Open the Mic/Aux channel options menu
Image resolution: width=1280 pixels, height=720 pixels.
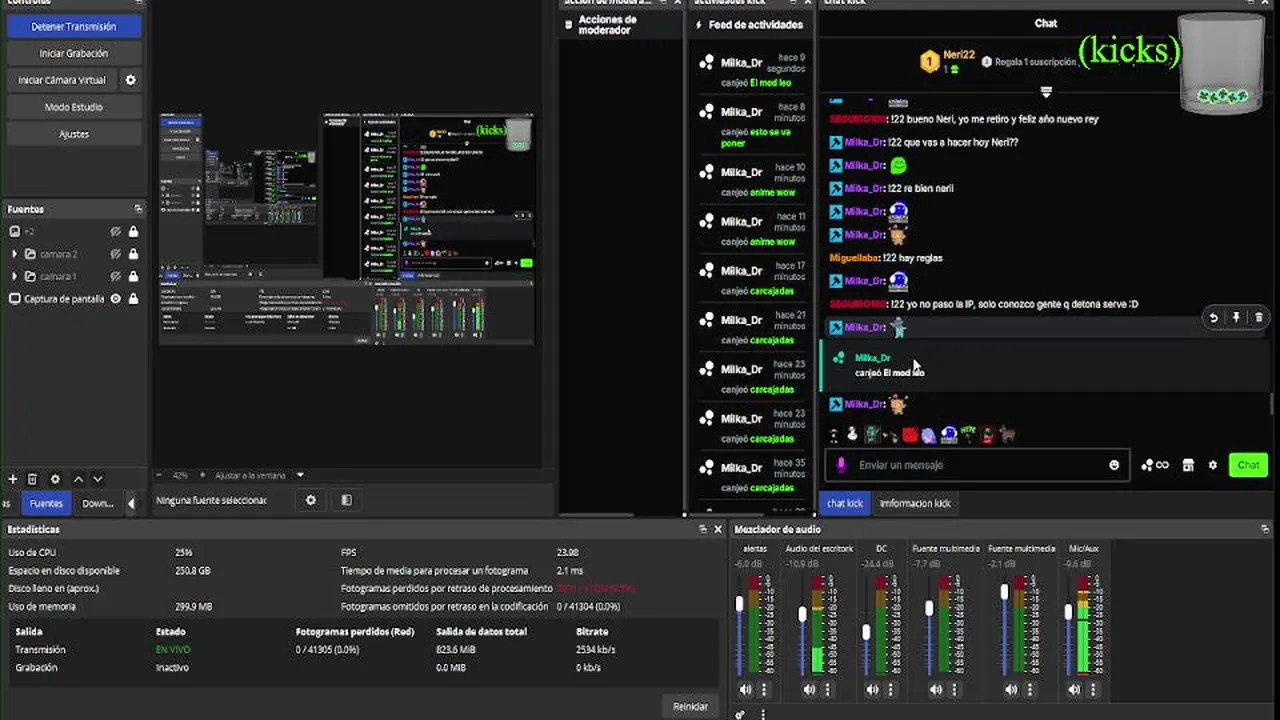[1092, 689]
